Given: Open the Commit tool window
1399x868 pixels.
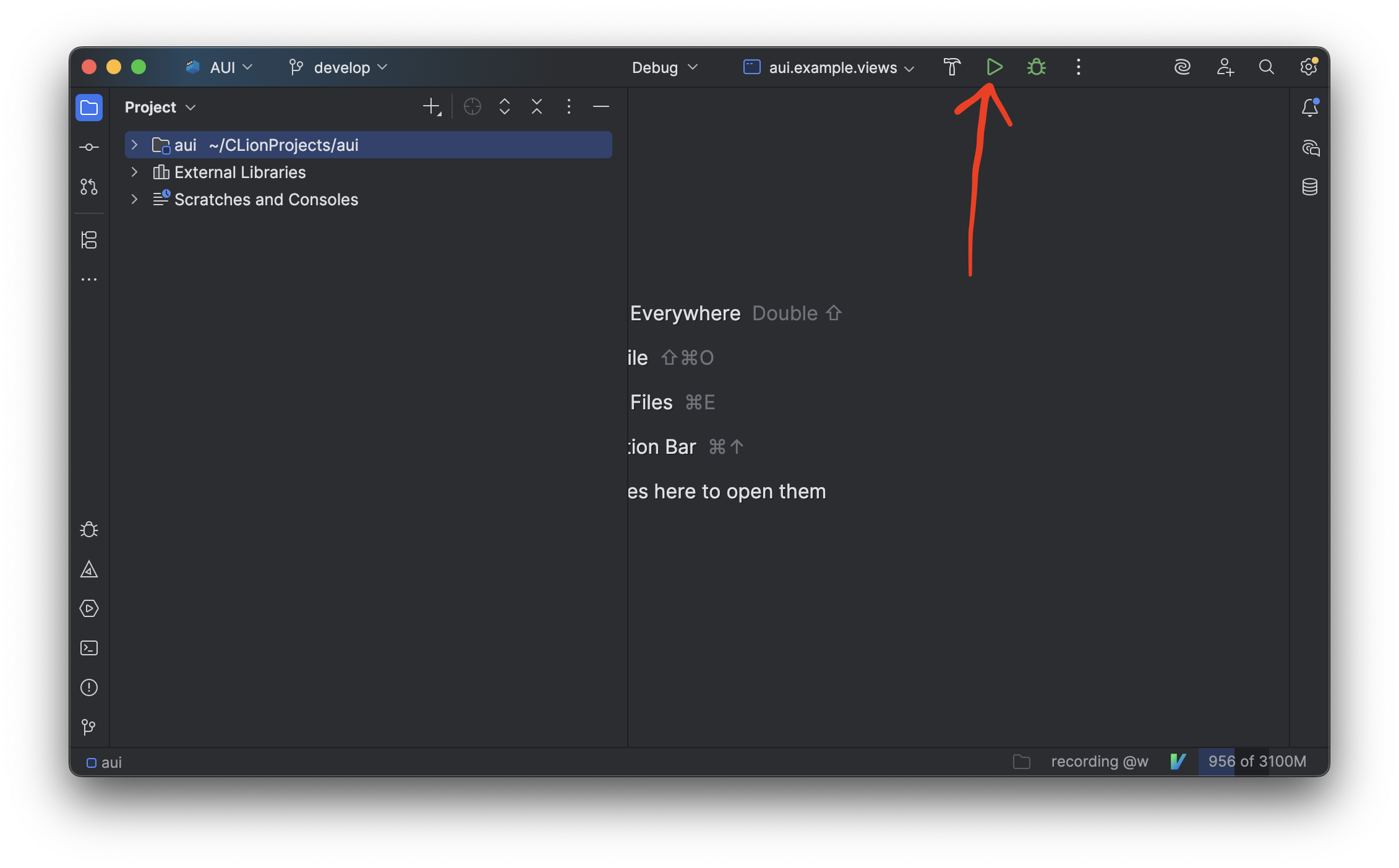Looking at the screenshot, I should 89,147.
